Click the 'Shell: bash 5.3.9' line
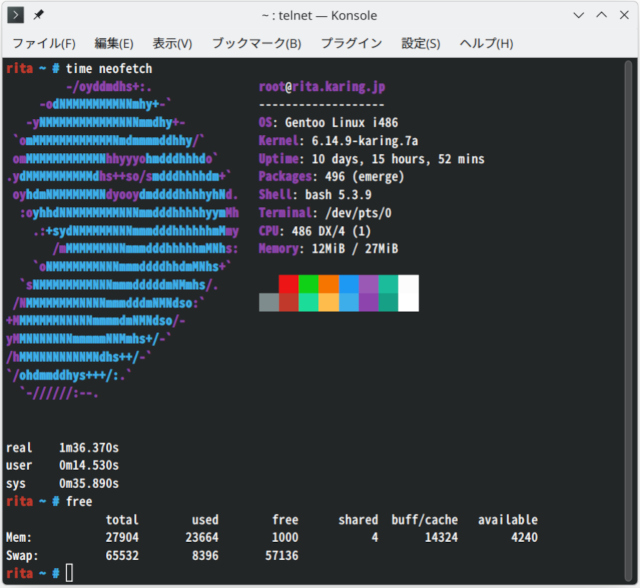This screenshot has width=640, height=588. (x=315, y=195)
